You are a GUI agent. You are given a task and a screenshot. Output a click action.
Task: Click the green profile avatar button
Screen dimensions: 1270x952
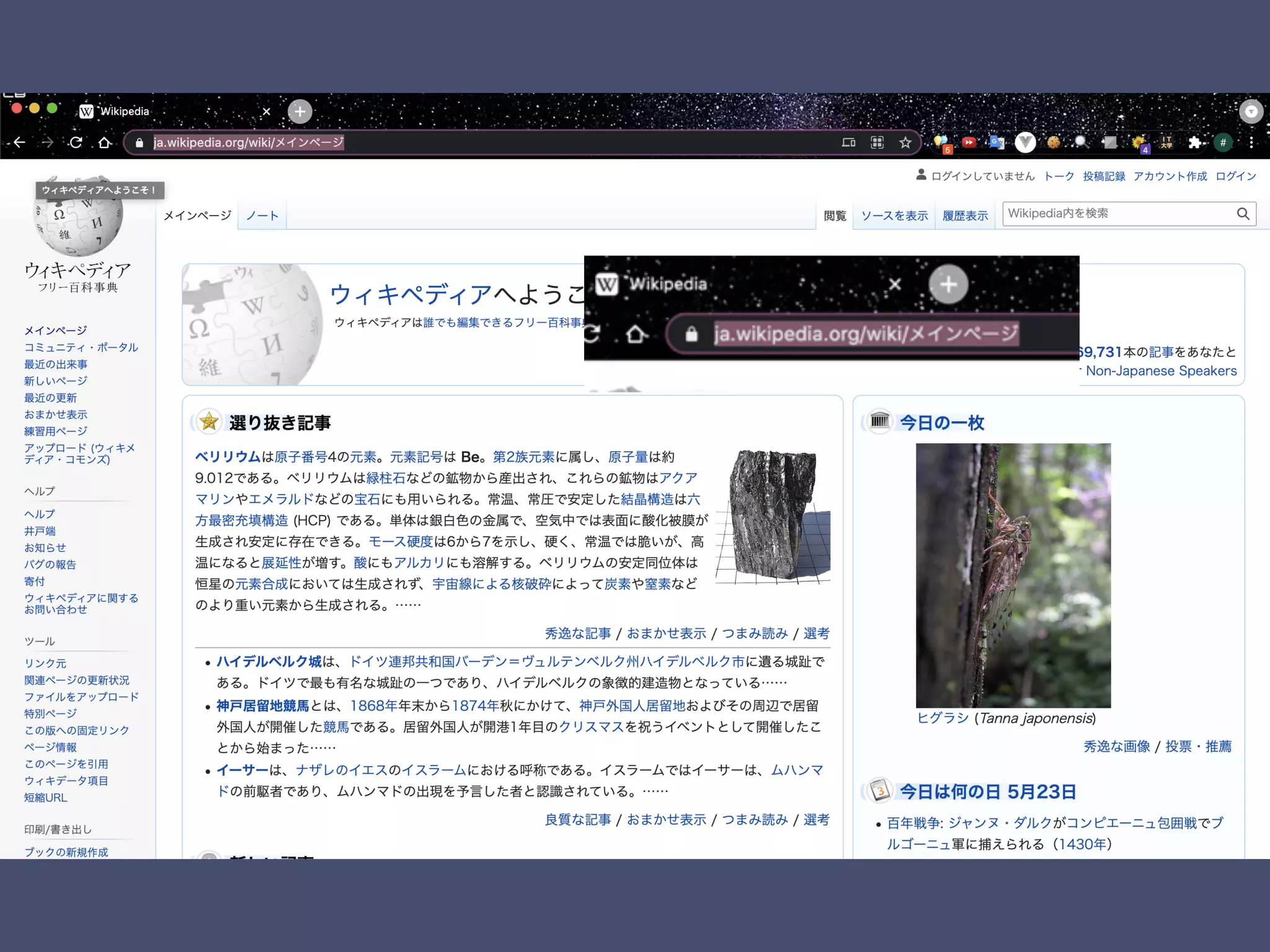click(x=1223, y=143)
